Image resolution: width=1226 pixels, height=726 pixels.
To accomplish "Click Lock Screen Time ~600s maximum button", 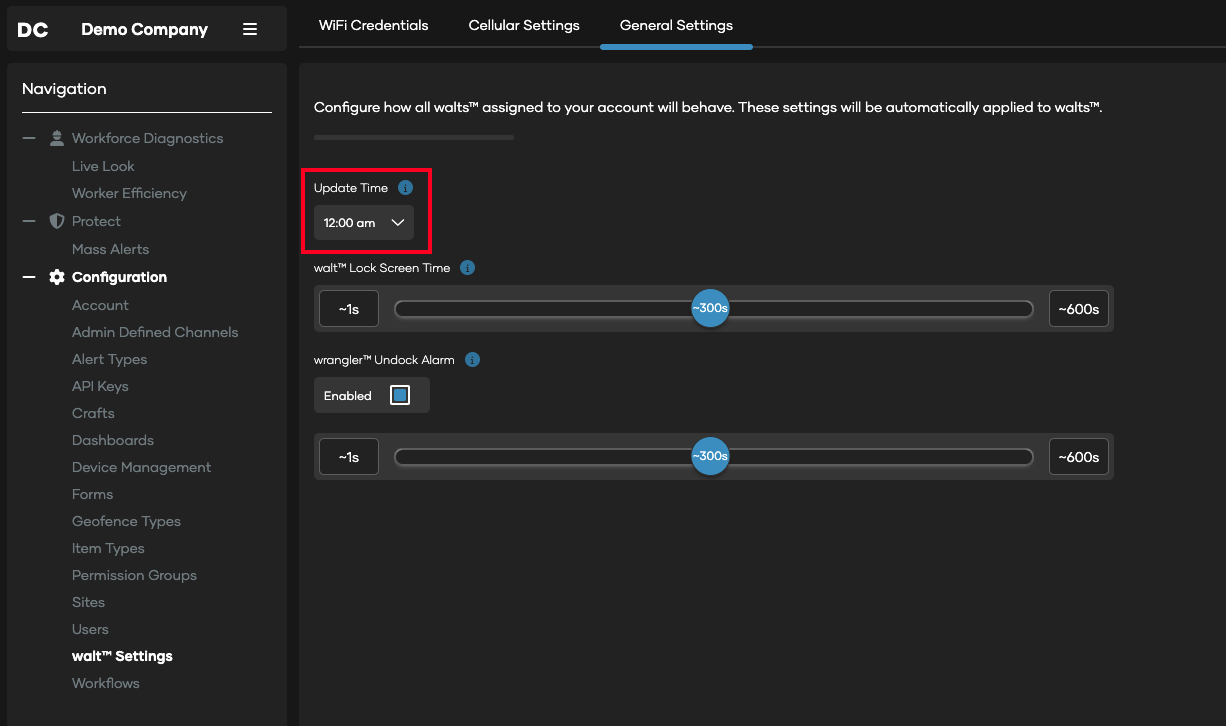I will point(1079,309).
